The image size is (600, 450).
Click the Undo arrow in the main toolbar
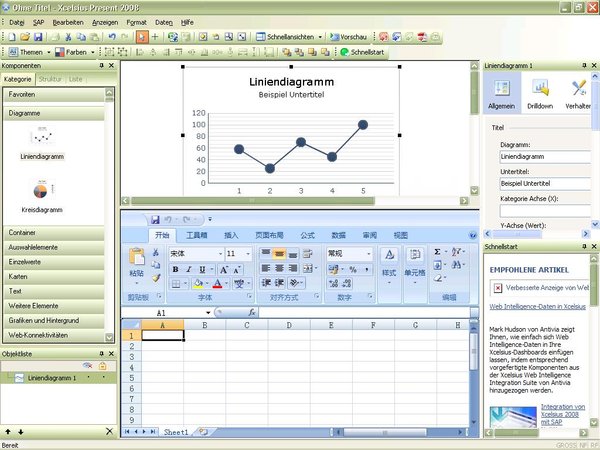[x=112, y=37]
